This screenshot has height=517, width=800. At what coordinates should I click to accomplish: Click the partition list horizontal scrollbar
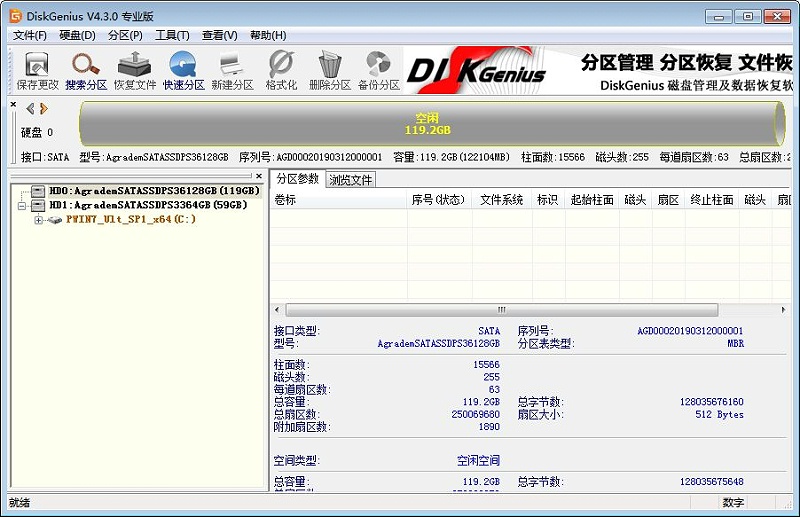pyautogui.click(x=500, y=310)
